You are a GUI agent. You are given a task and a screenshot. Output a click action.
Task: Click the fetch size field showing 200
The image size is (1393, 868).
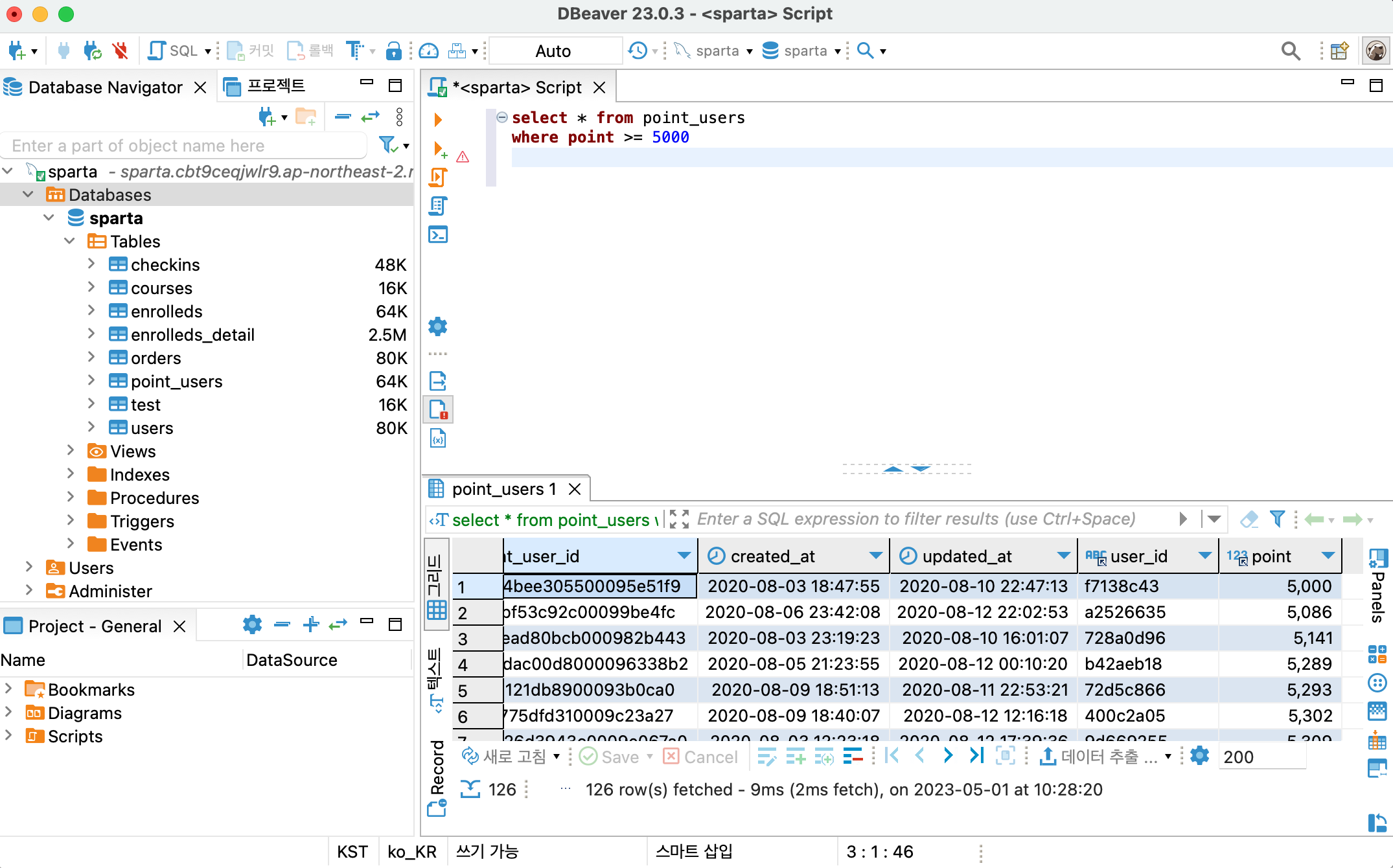click(x=1262, y=757)
